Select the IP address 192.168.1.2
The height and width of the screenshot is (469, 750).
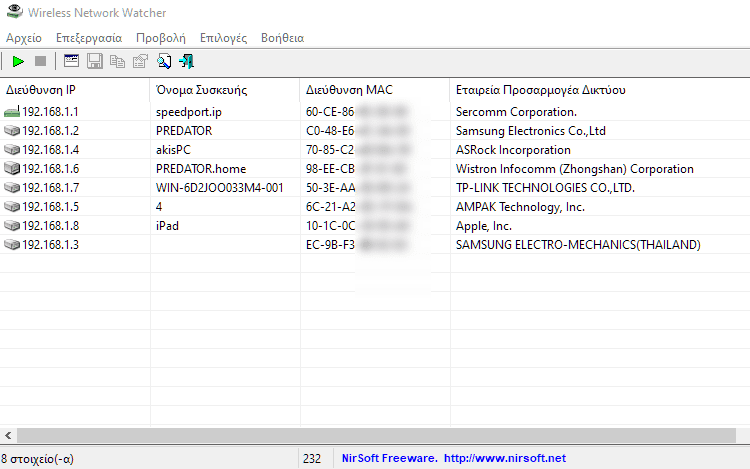point(50,131)
